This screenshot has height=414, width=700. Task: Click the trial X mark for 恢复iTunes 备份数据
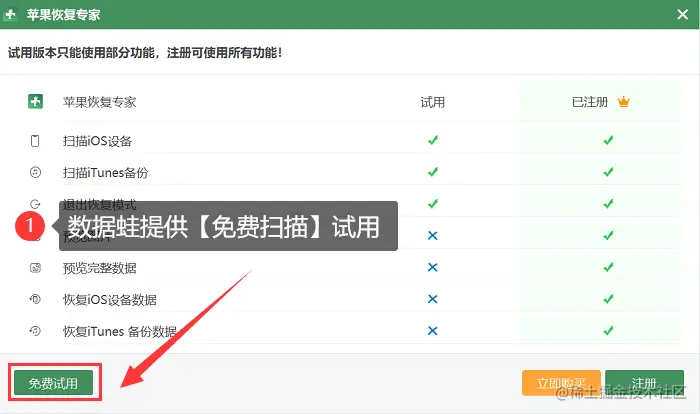pos(433,330)
